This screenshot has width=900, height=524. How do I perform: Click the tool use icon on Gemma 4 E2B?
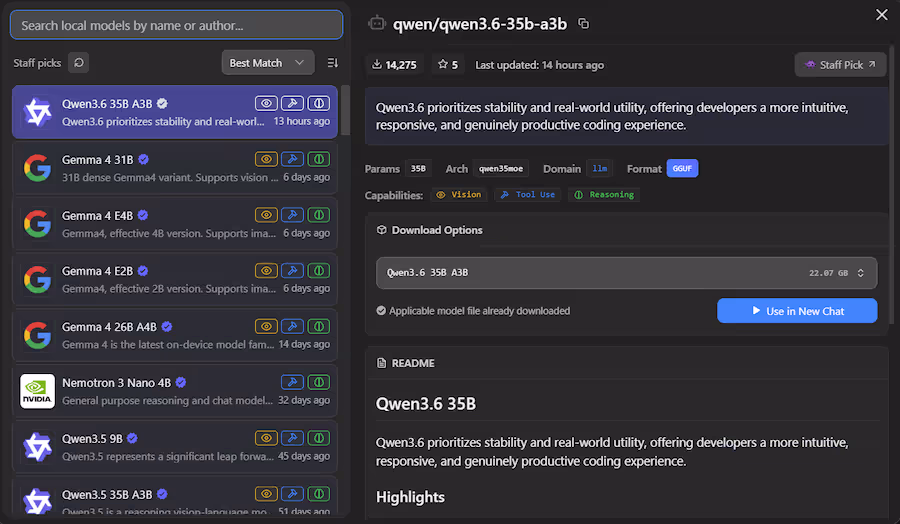tap(292, 270)
